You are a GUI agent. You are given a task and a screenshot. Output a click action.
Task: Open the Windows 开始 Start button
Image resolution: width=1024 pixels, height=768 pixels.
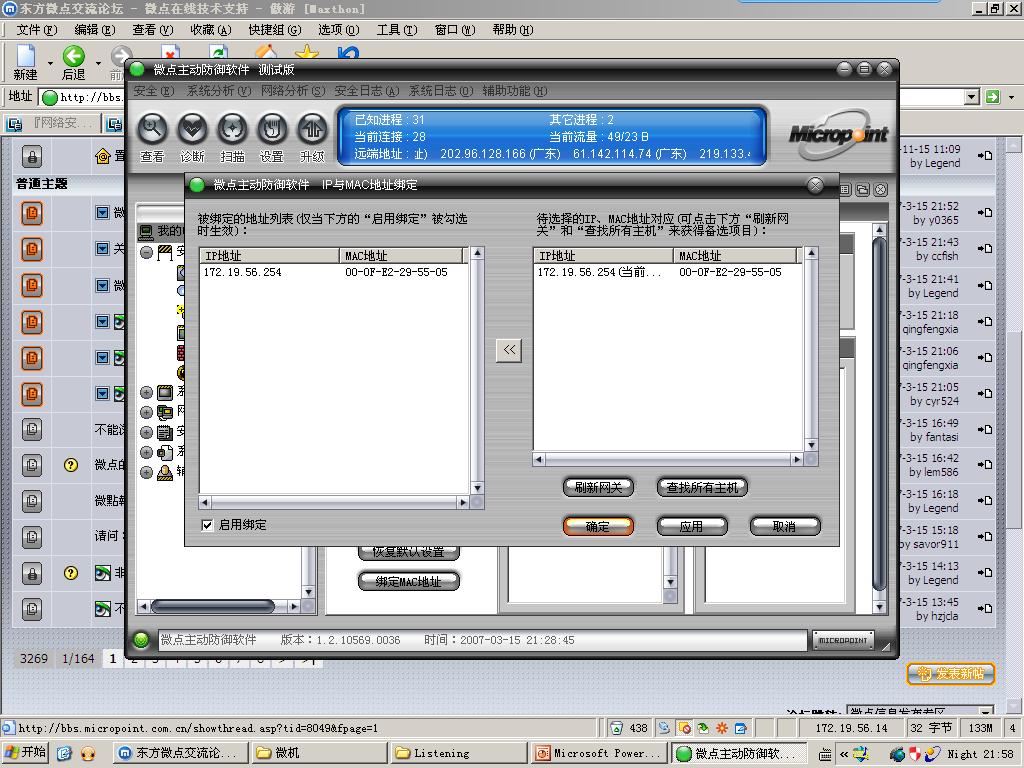25,752
